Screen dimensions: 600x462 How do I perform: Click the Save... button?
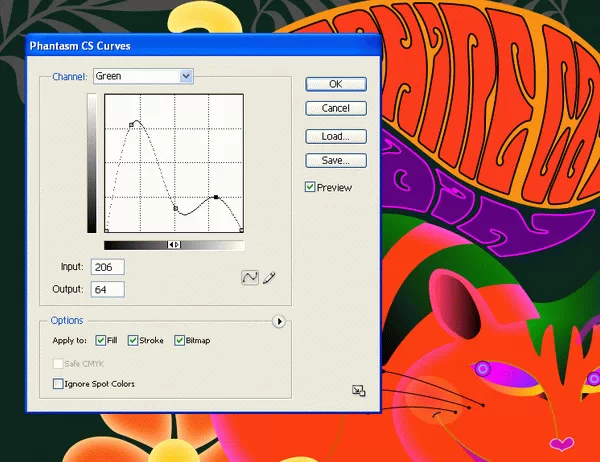[335, 160]
